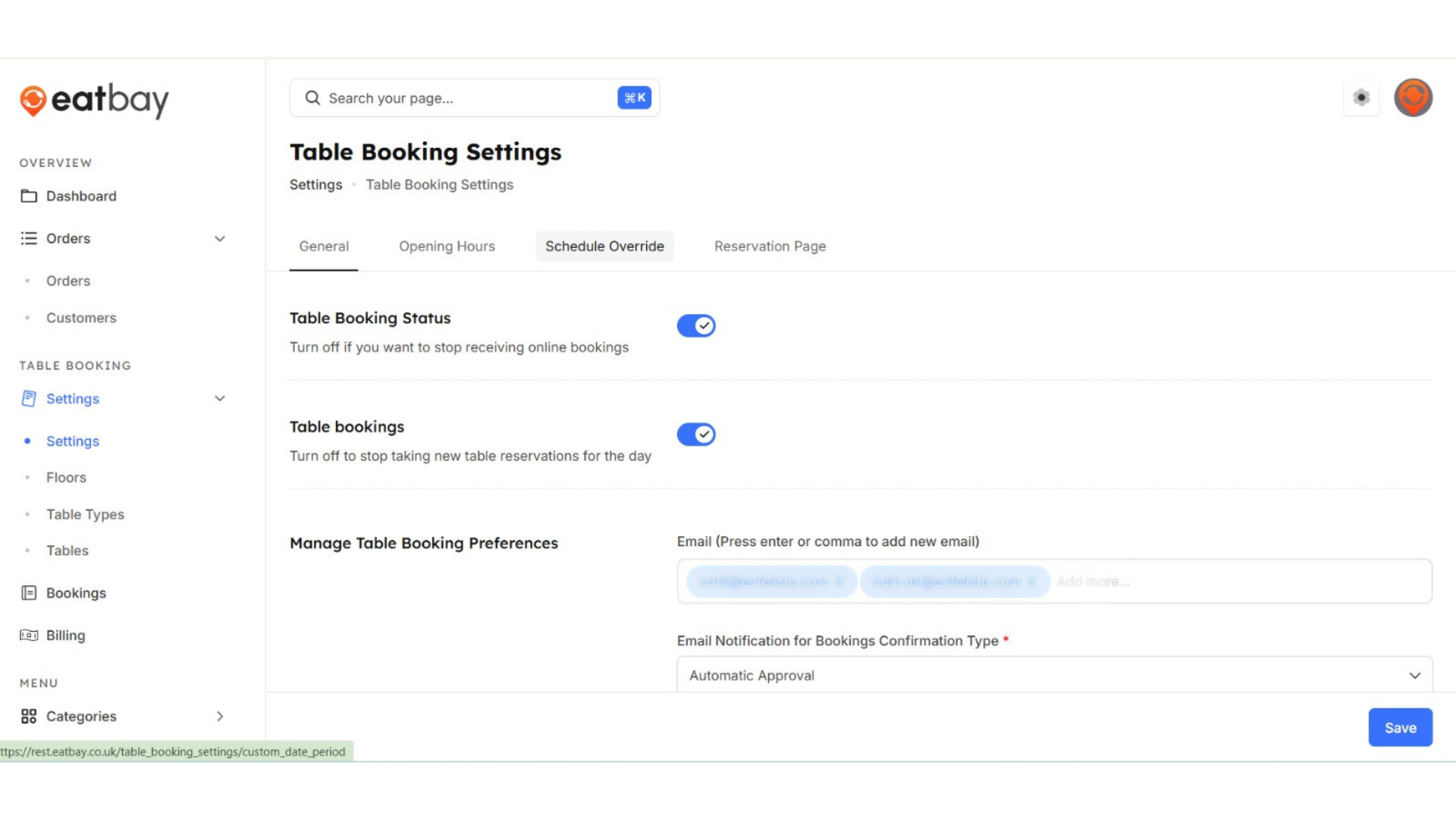Screen dimensions: 1456x819
Task: Open Dashboard folder icon in sidebar
Action: click(x=29, y=196)
